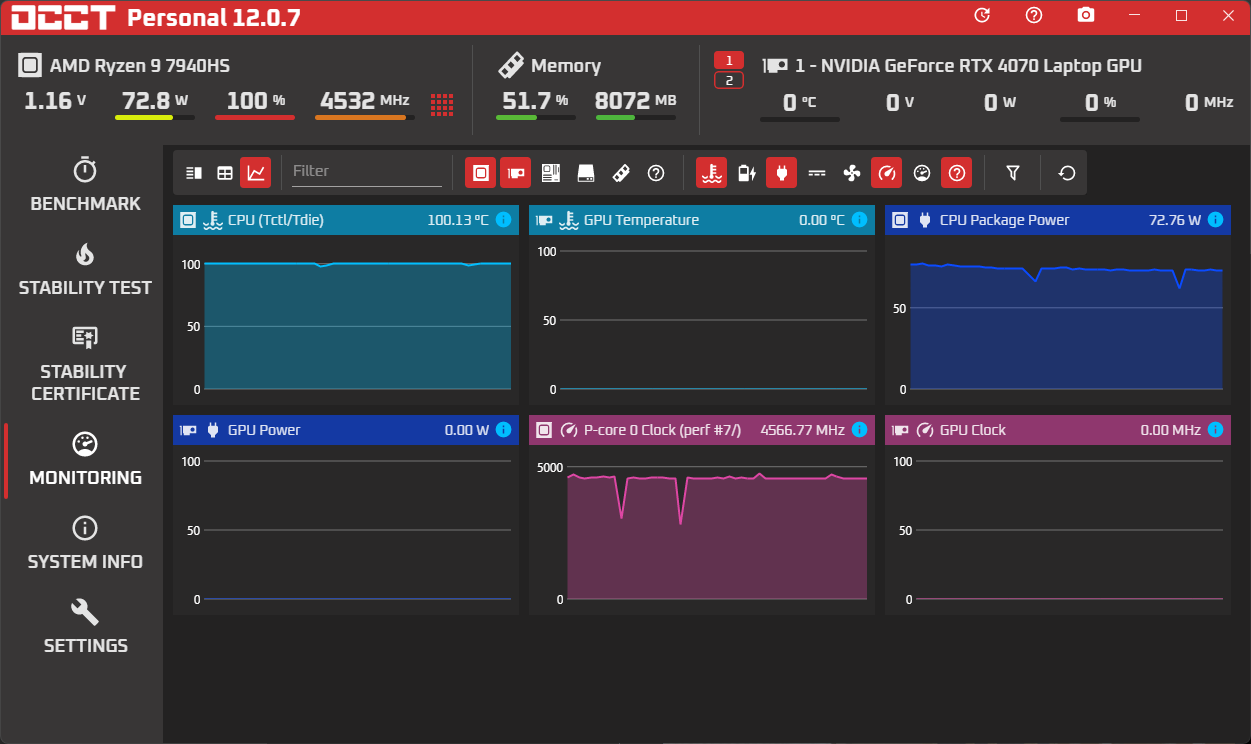Click the fan speed sensors icon
Screen dimensions: 1251x744
click(851, 172)
